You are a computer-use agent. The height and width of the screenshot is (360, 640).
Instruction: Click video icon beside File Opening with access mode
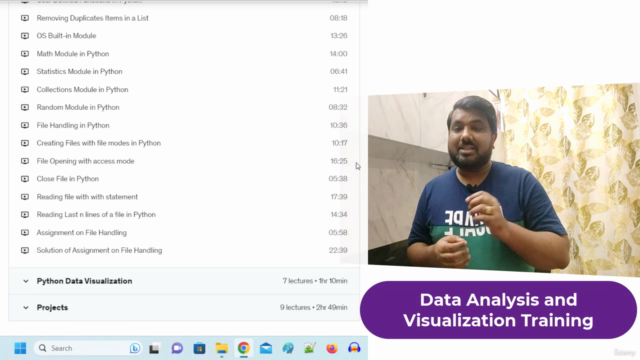pyautogui.click(x=25, y=161)
